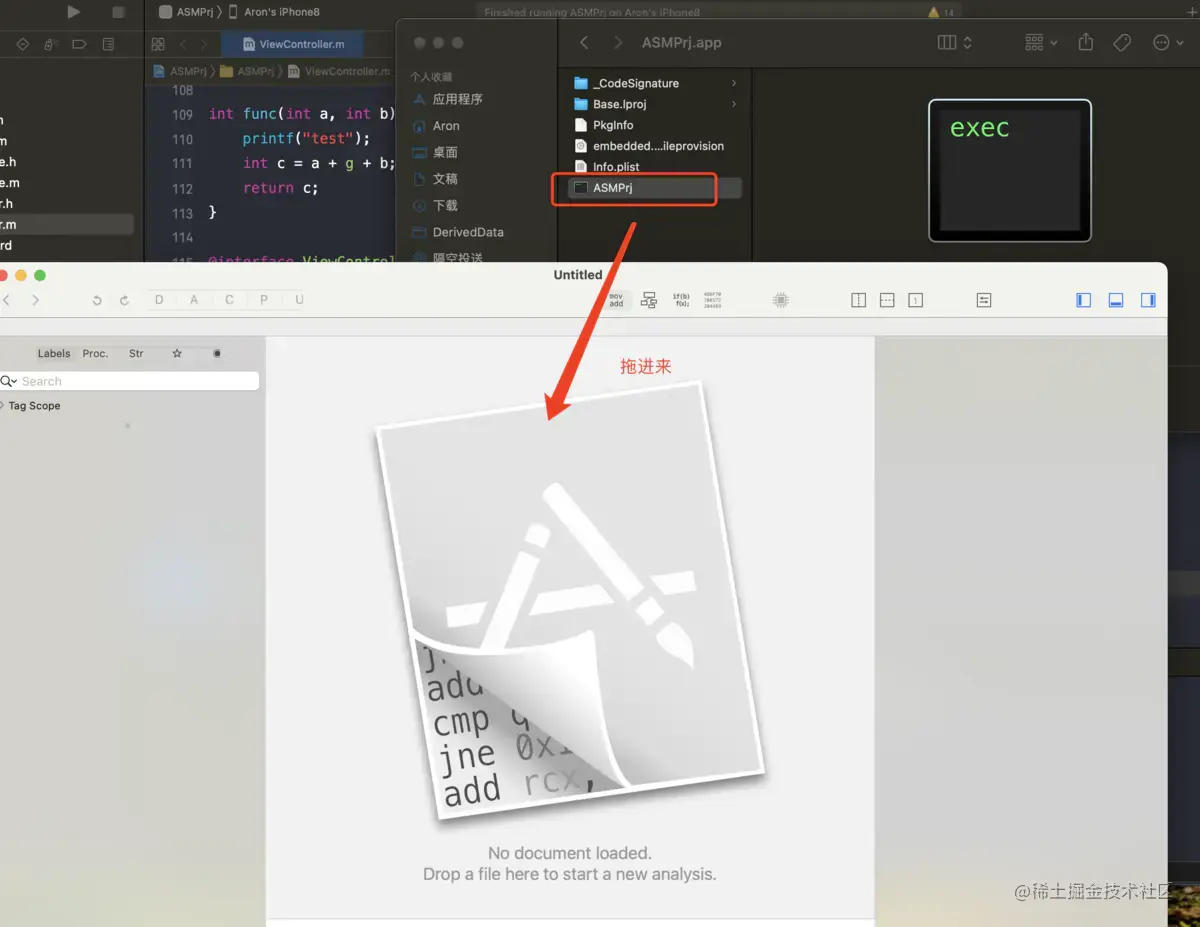Image resolution: width=1200 pixels, height=927 pixels.
Task: Click the Xcode Run button
Action: click(73, 12)
